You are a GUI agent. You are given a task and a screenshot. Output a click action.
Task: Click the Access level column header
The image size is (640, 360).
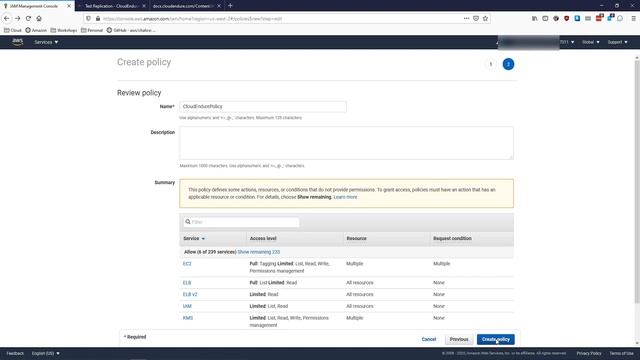click(263, 238)
